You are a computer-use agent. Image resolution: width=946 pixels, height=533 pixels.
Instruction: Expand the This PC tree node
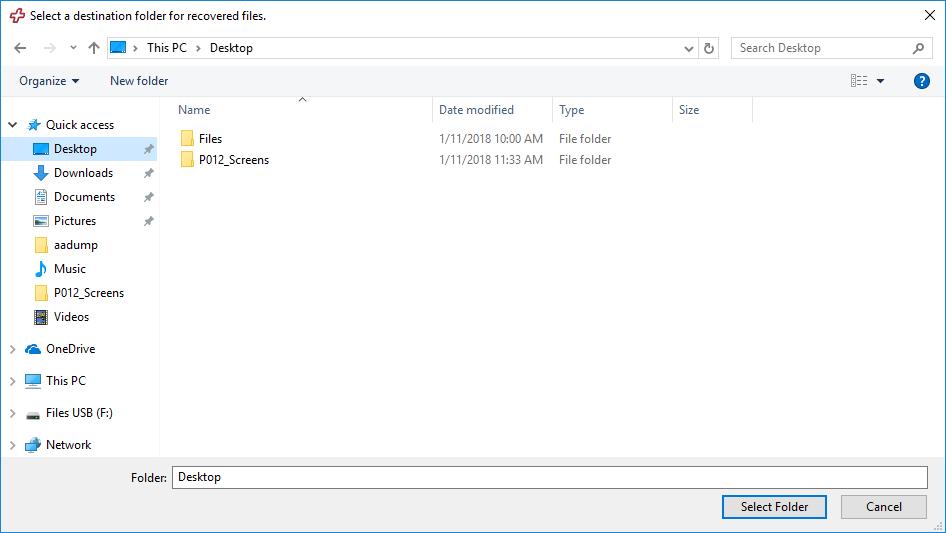click(x=13, y=381)
